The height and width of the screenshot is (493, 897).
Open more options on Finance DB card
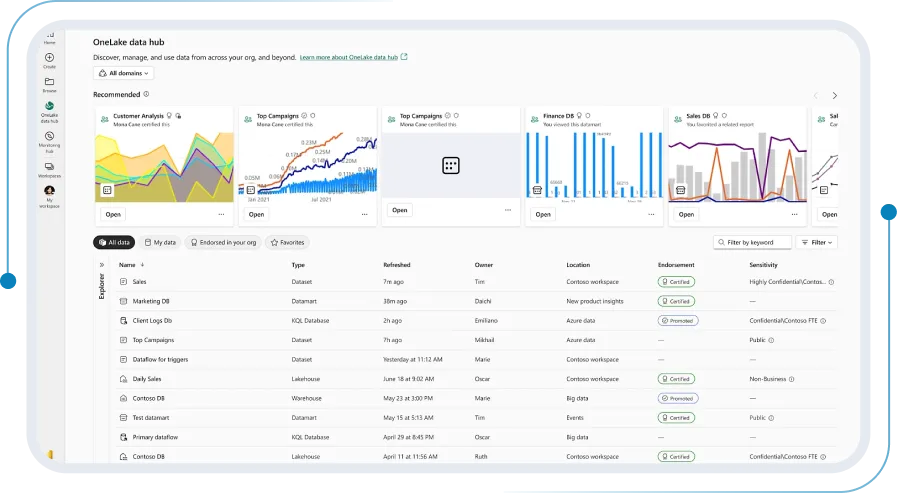[x=651, y=214]
